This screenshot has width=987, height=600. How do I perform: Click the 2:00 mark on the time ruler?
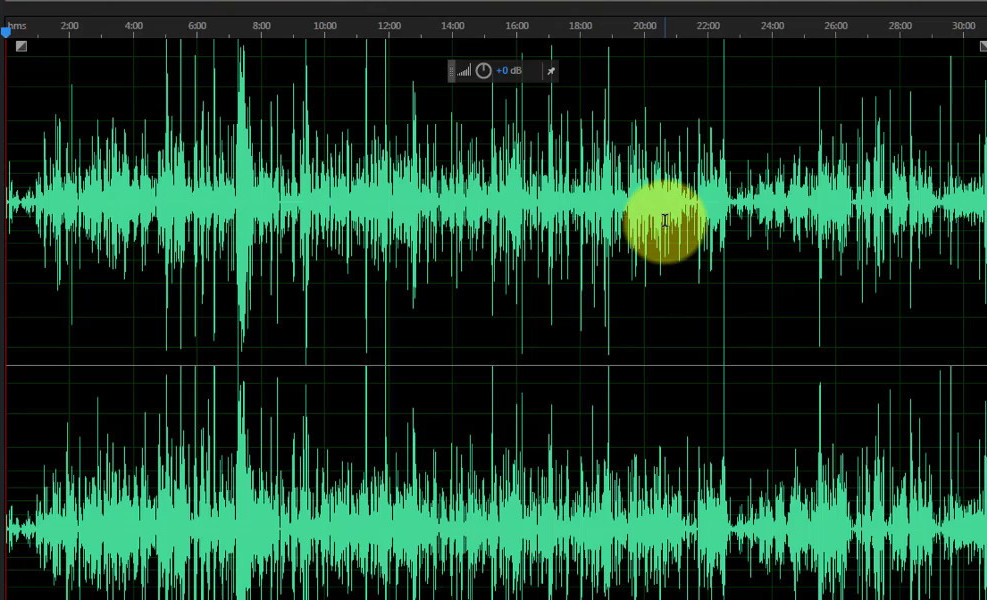[x=69, y=25]
